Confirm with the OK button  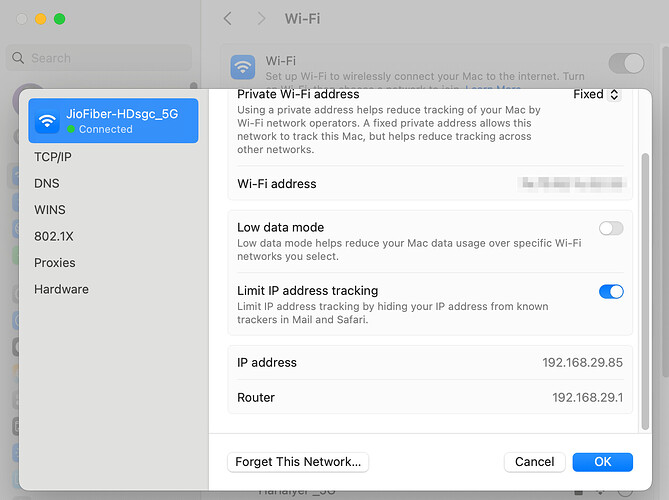(x=602, y=462)
